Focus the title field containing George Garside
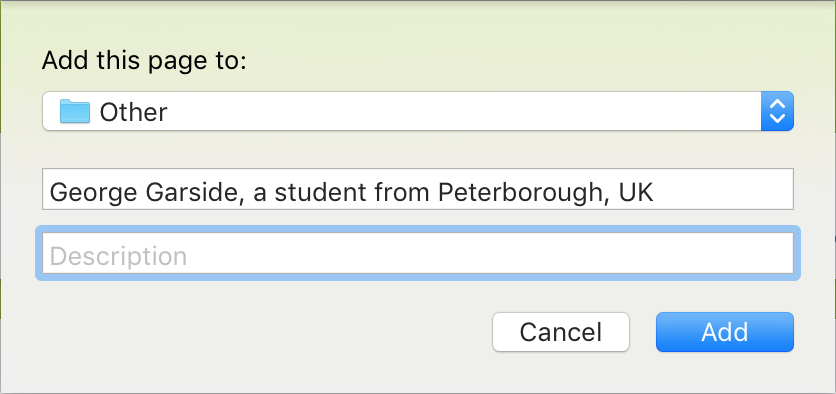Viewport: 836px width, 394px height. point(418,189)
